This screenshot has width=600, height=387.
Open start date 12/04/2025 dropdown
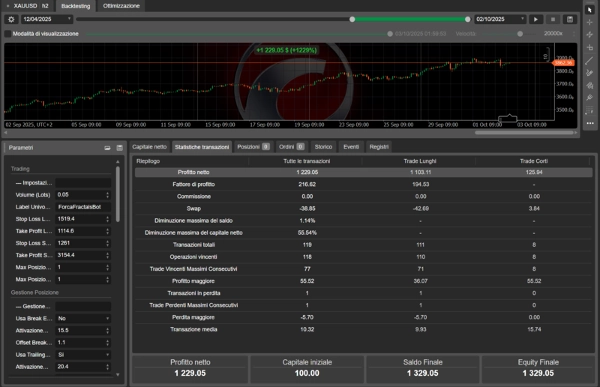(47, 19)
